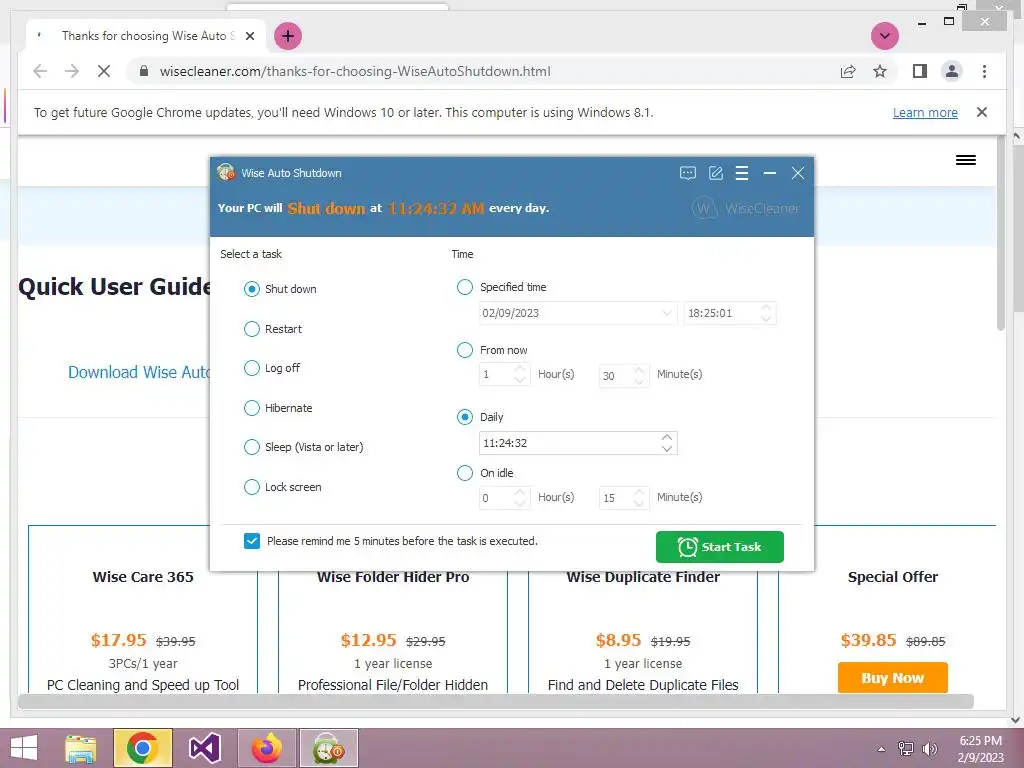The width and height of the screenshot is (1024, 768).
Task: Open a new Chrome tab
Action: pos(288,36)
